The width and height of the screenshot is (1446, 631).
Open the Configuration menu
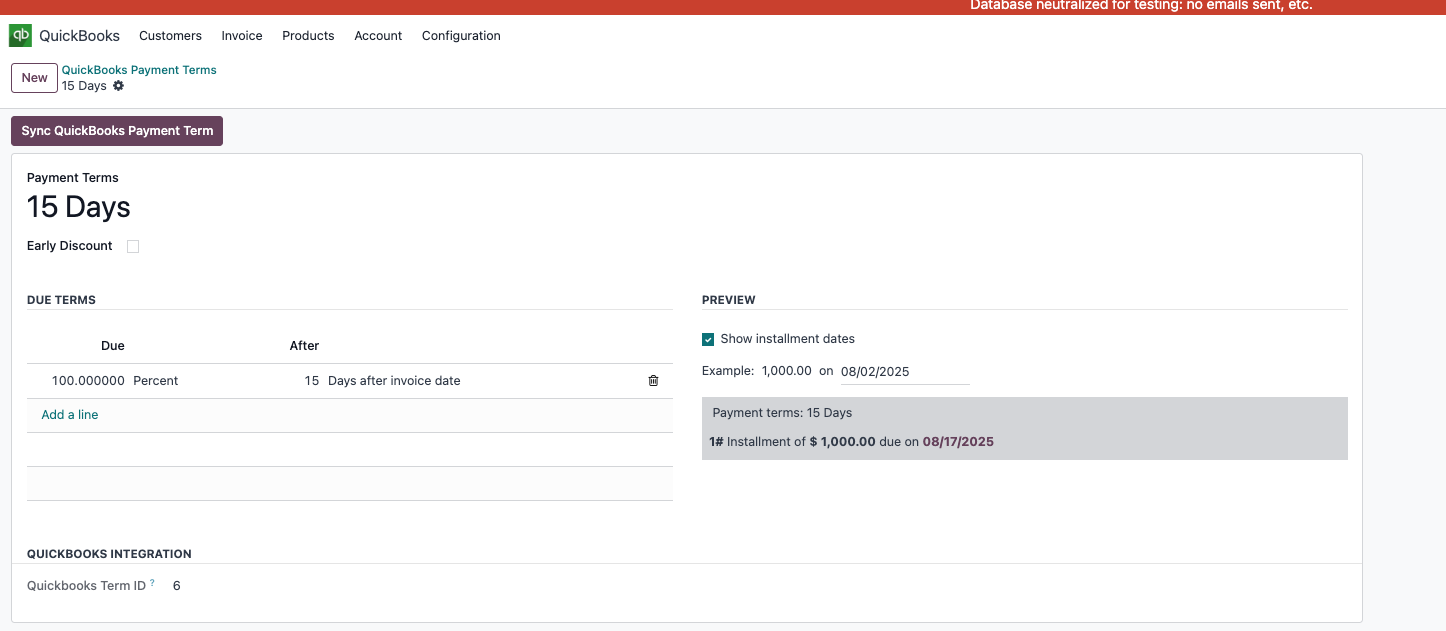pos(461,35)
